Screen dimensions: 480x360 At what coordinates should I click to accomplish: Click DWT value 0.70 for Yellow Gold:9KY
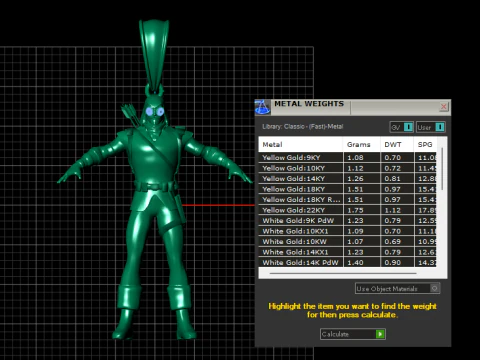[393, 158]
